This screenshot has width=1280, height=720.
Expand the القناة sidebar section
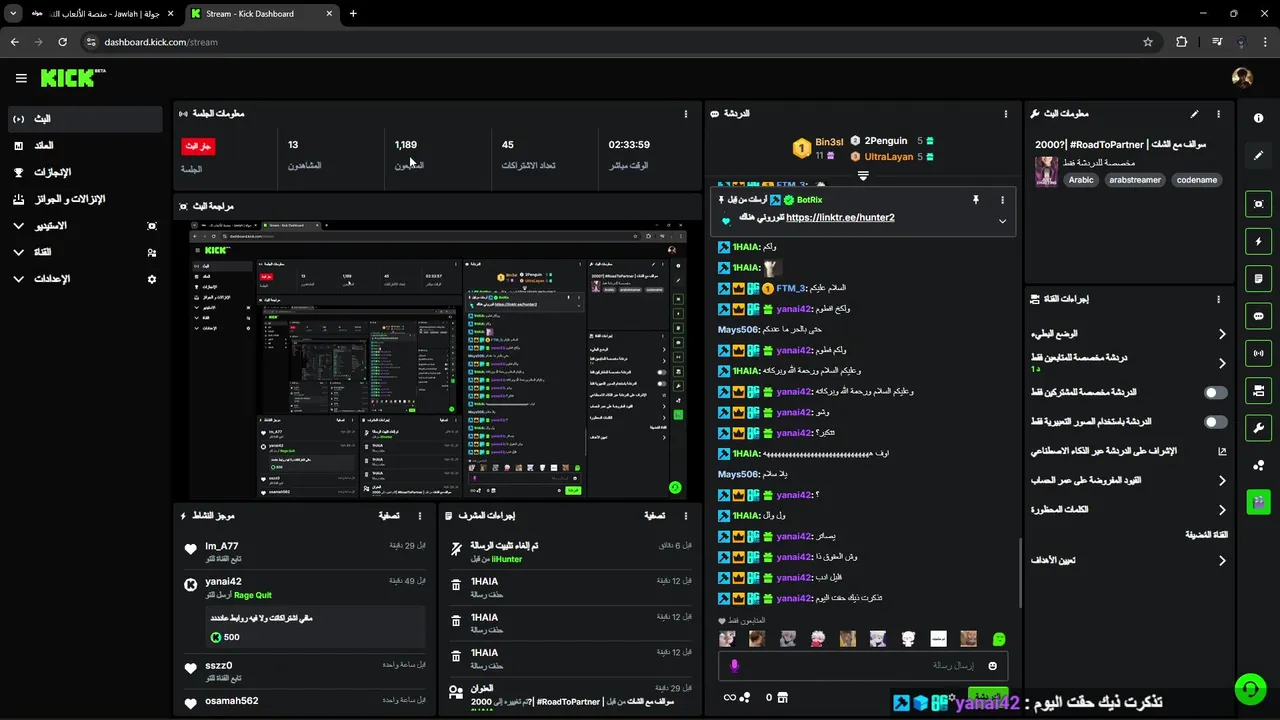(x=84, y=253)
